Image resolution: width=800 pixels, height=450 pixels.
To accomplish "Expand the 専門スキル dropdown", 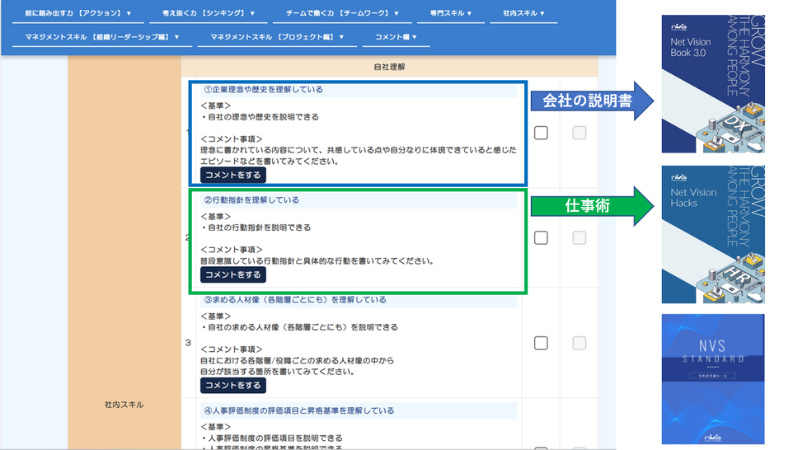I will (x=451, y=13).
